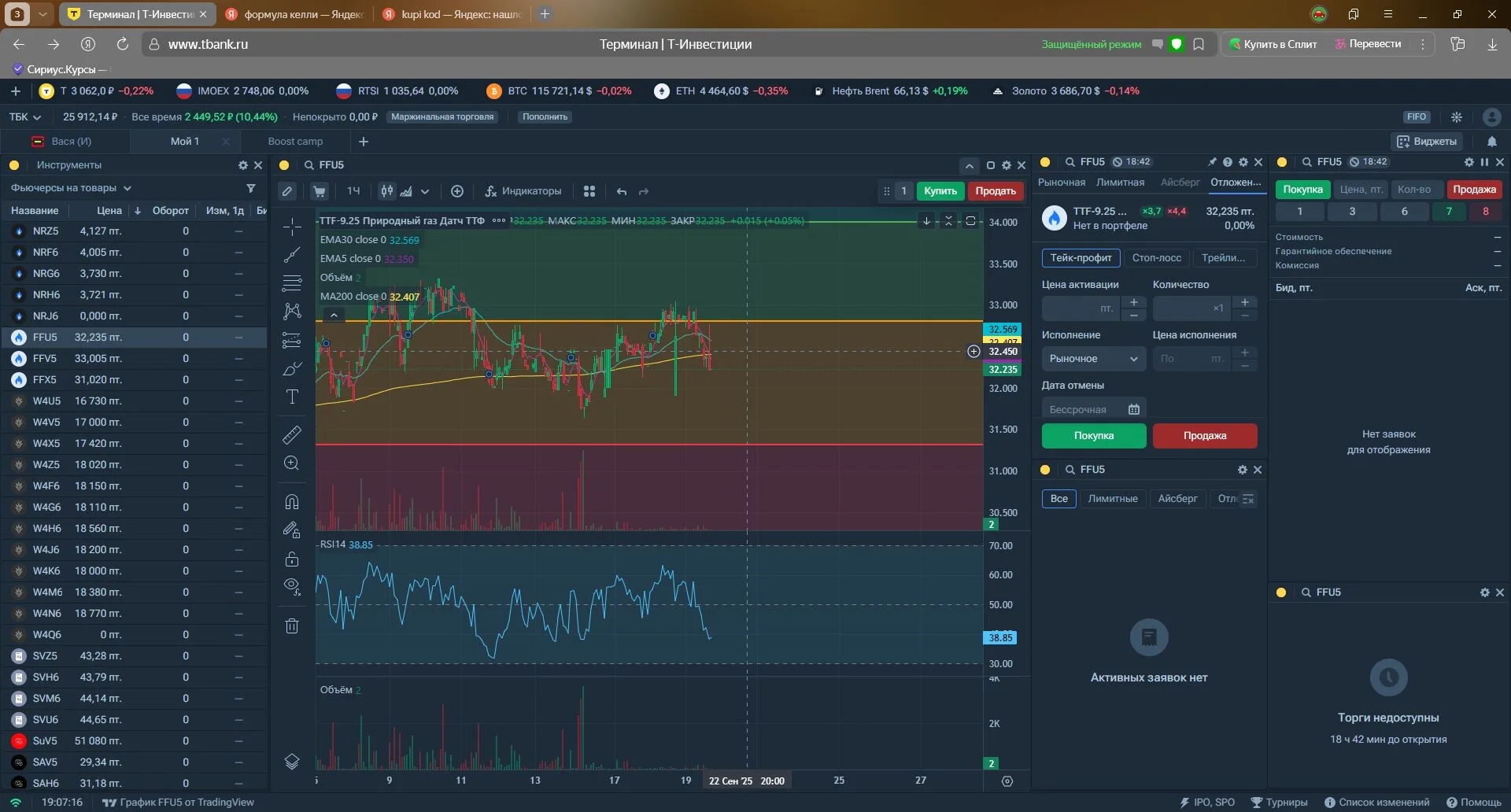Viewport: 1511px width, 812px height.
Task: Hide all drawings with eye icon
Action: pyautogui.click(x=292, y=586)
